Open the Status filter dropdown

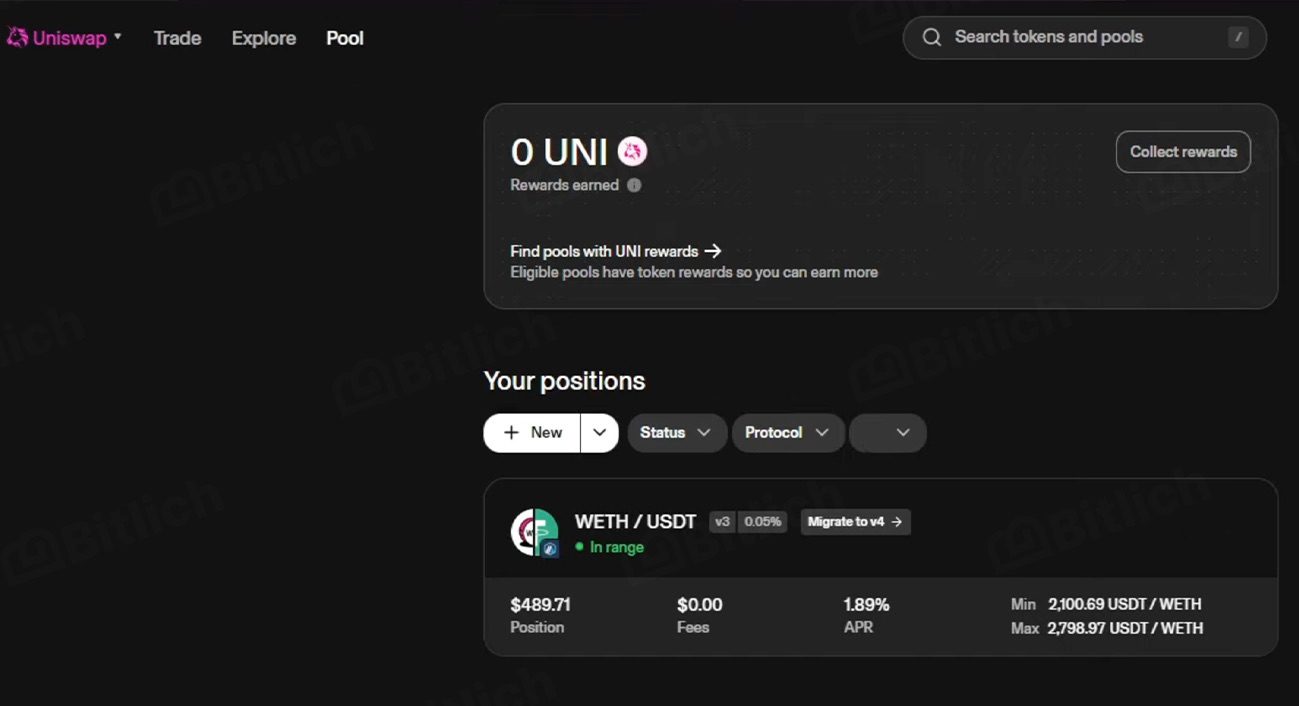click(x=676, y=432)
